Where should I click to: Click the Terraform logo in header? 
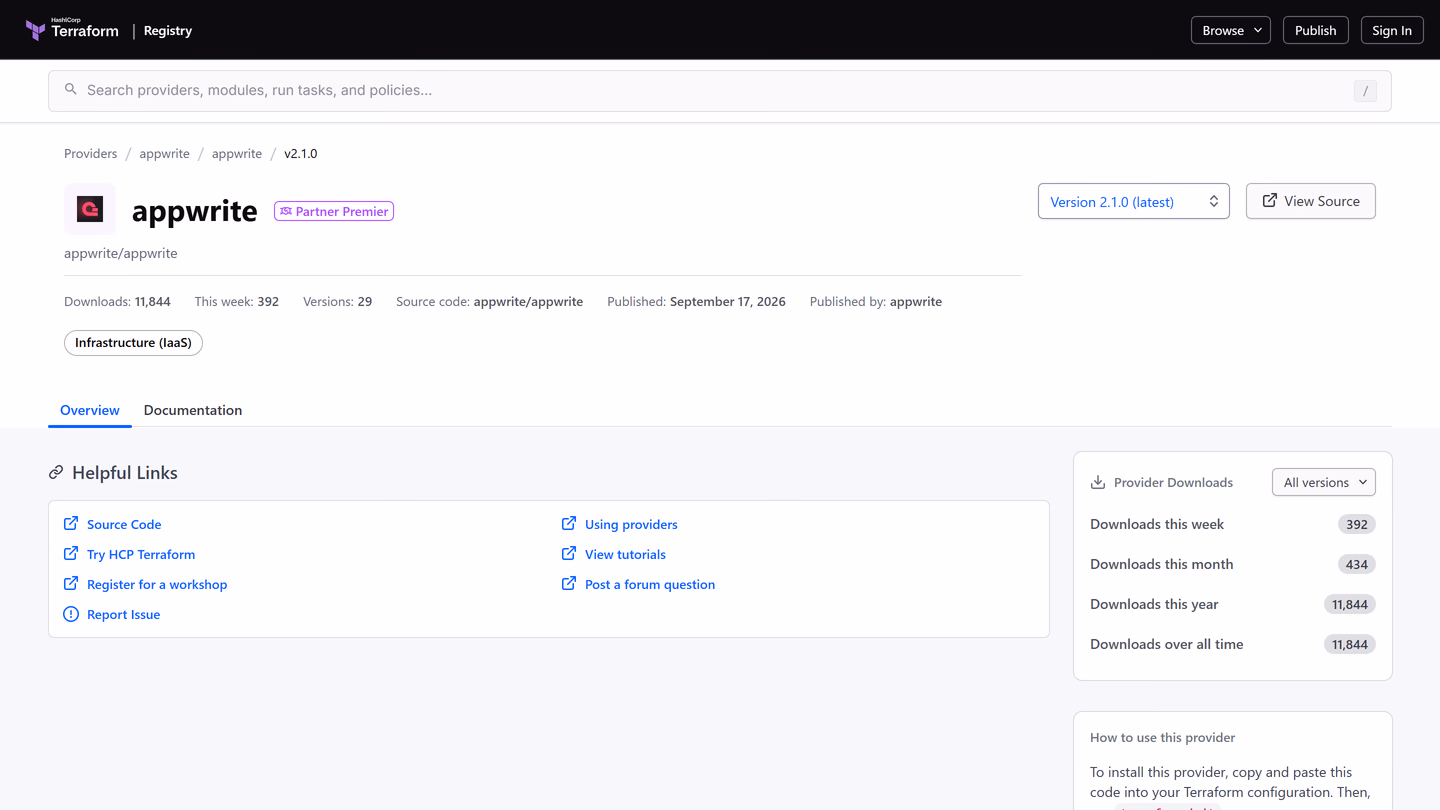72,30
